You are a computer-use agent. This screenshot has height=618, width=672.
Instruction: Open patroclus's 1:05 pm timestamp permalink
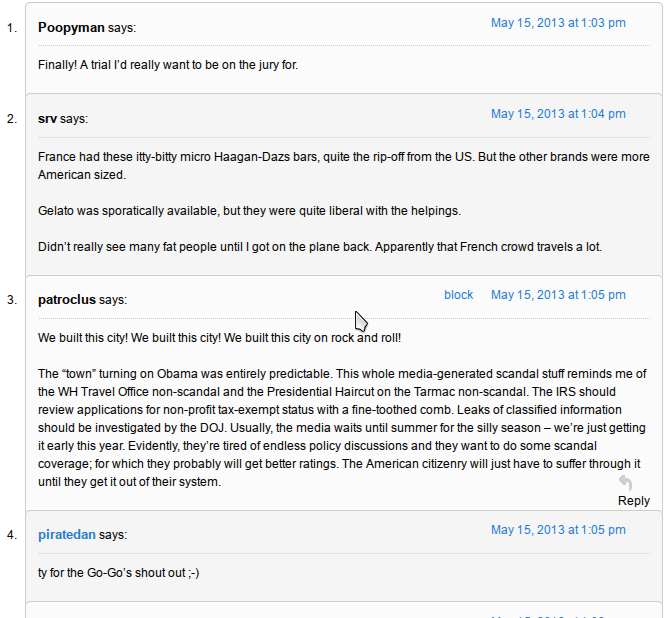point(558,295)
